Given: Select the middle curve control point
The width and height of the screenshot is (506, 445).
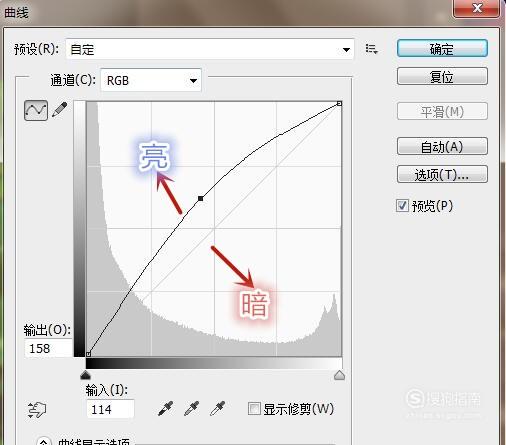Looking at the screenshot, I should pos(200,198).
